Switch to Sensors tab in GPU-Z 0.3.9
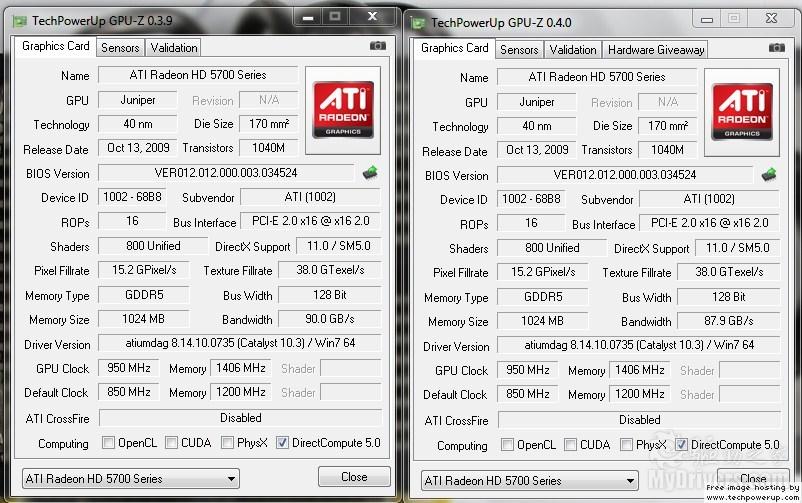This screenshot has width=802, height=503. (120, 48)
